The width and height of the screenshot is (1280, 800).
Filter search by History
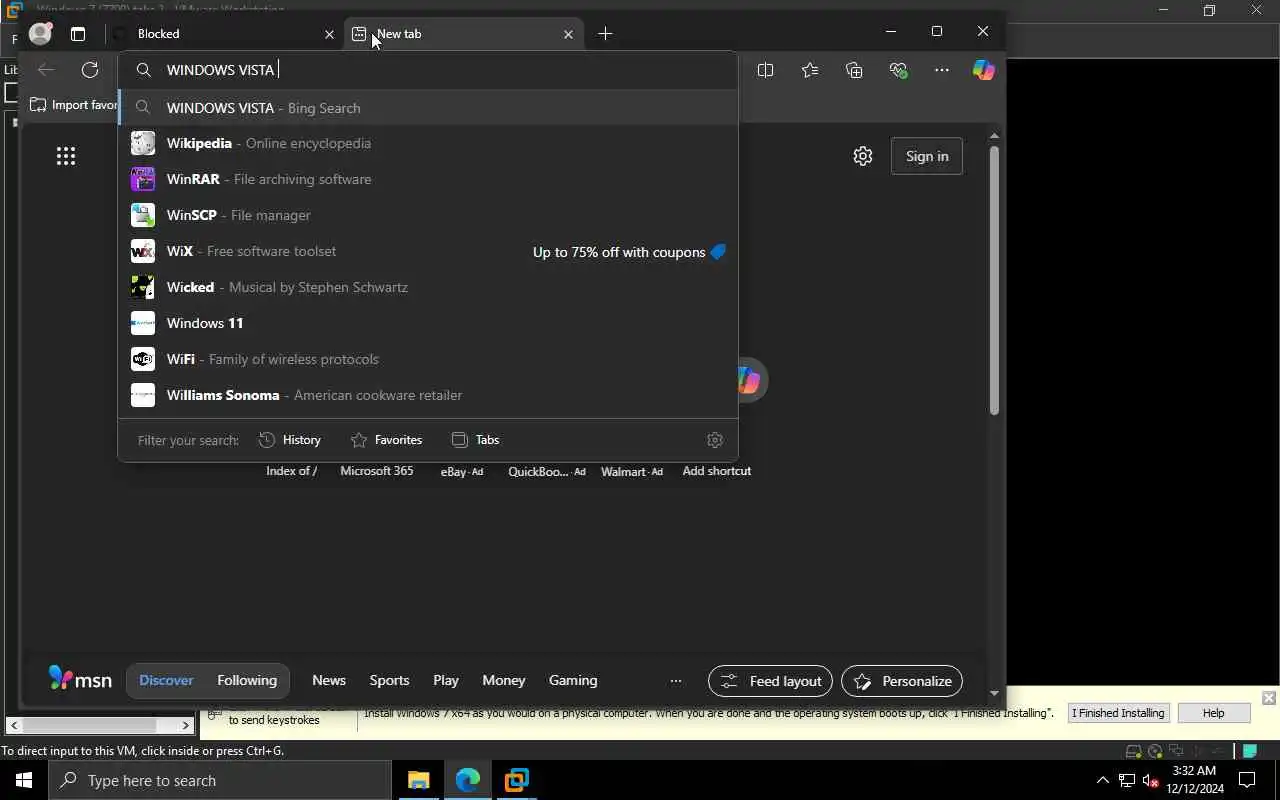290,440
